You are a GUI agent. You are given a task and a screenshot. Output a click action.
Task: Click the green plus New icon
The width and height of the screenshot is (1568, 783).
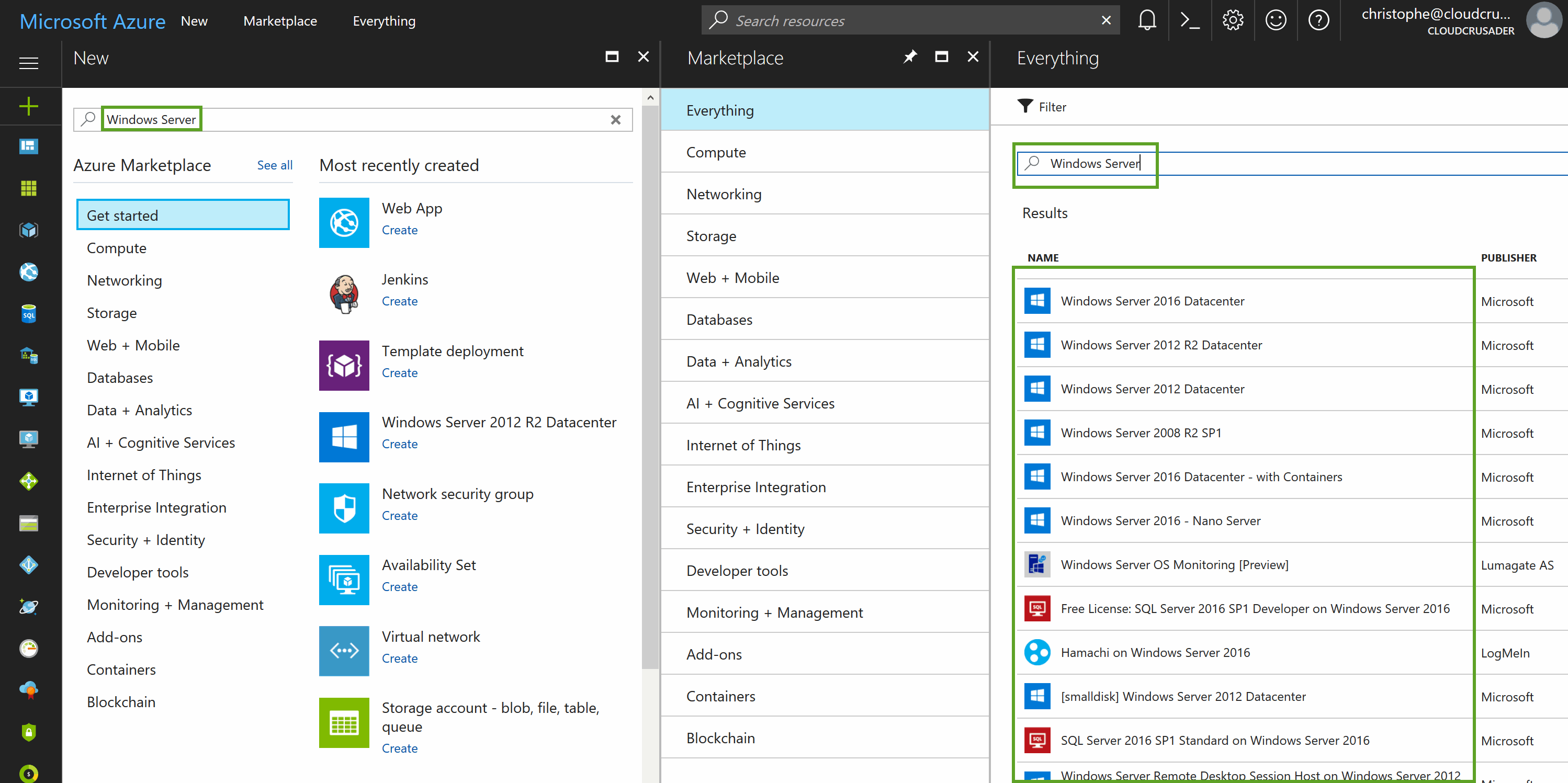click(29, 107)
